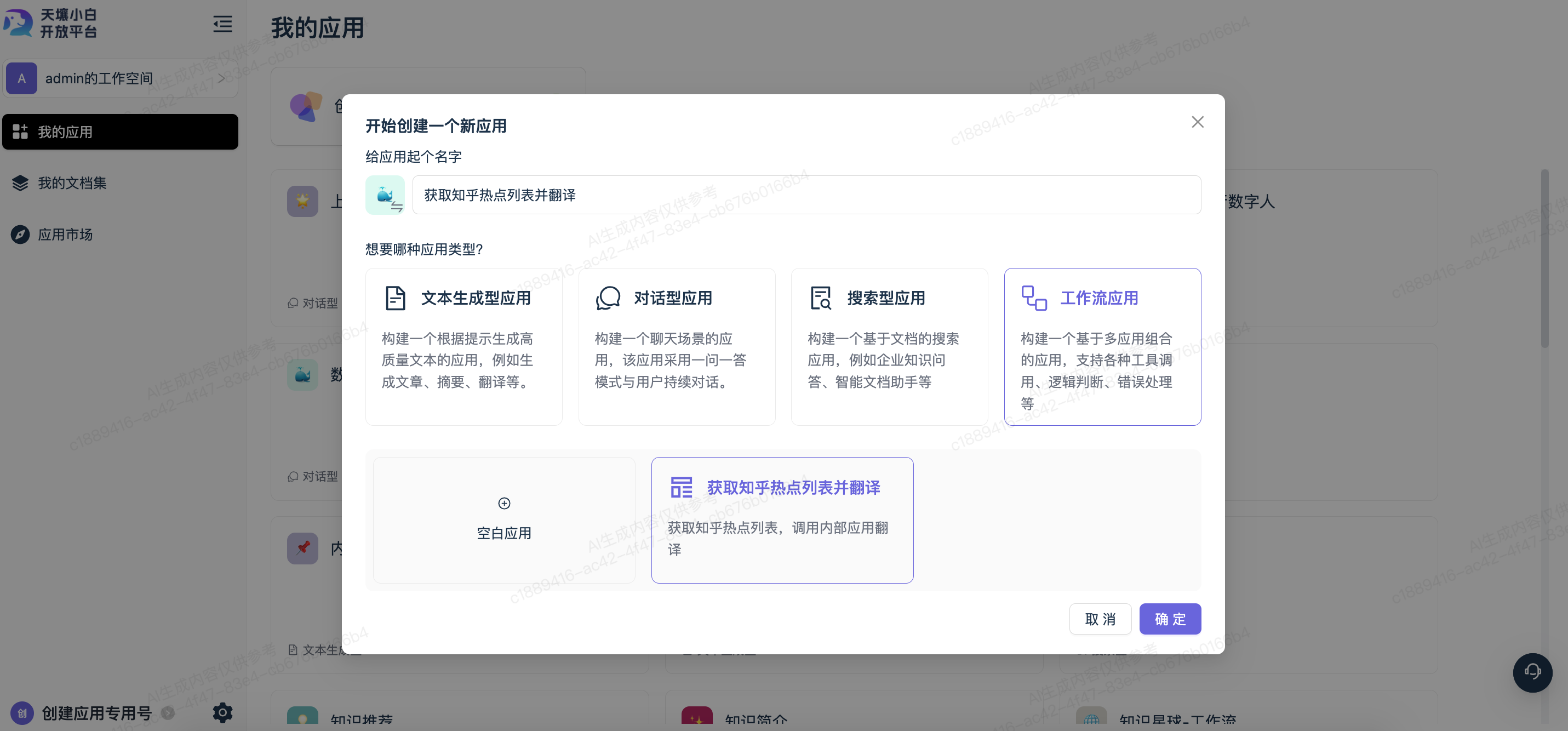Open 应用市场 in the sidebar
The height and width of the screenshot is (731, 1568).
point(121,235)
